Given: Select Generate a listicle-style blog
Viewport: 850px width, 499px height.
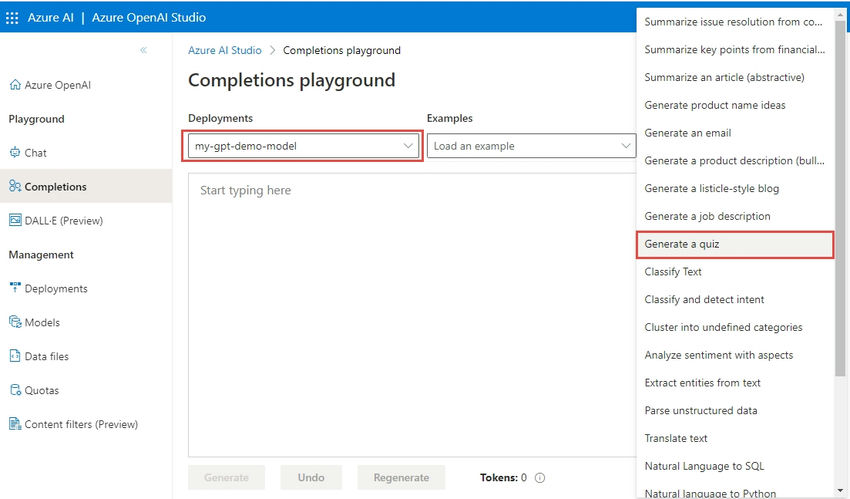Looking at the screenshot, I should pos(735,188).
